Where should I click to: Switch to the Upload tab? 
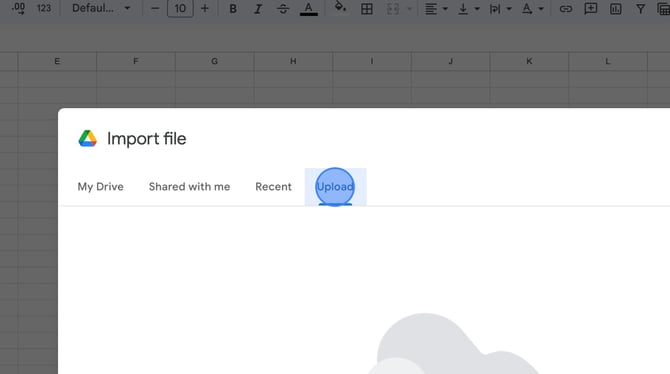pyautogui.click(x=335, y=187)
